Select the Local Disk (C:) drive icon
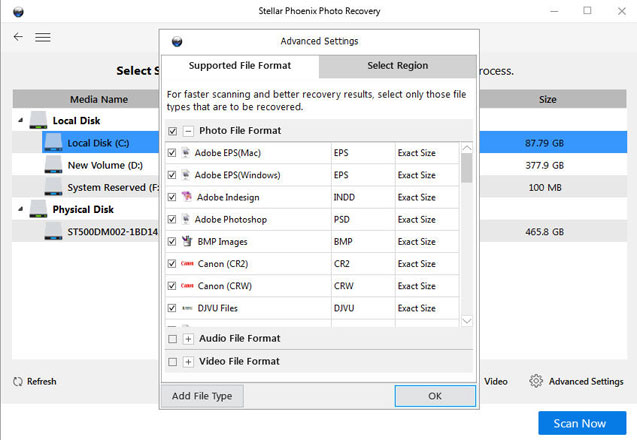The width and height of the screenshot is (637, 440). coord(53,143)
